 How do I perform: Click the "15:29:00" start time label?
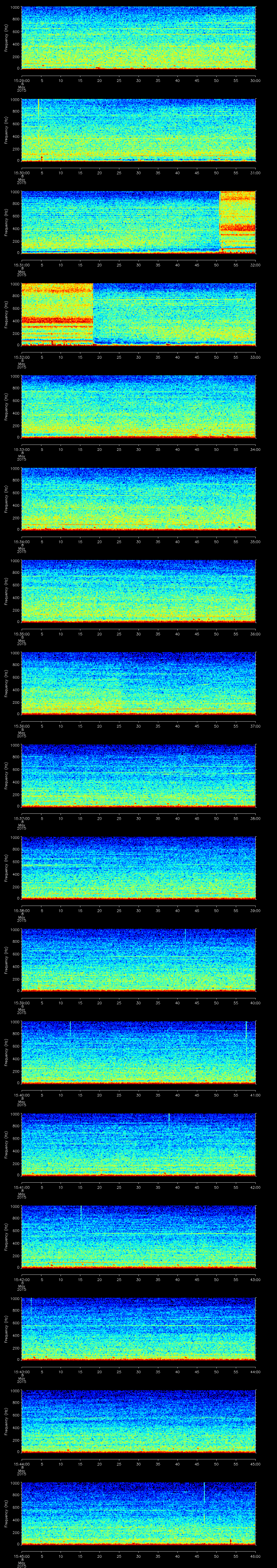(x=21, y=80)
